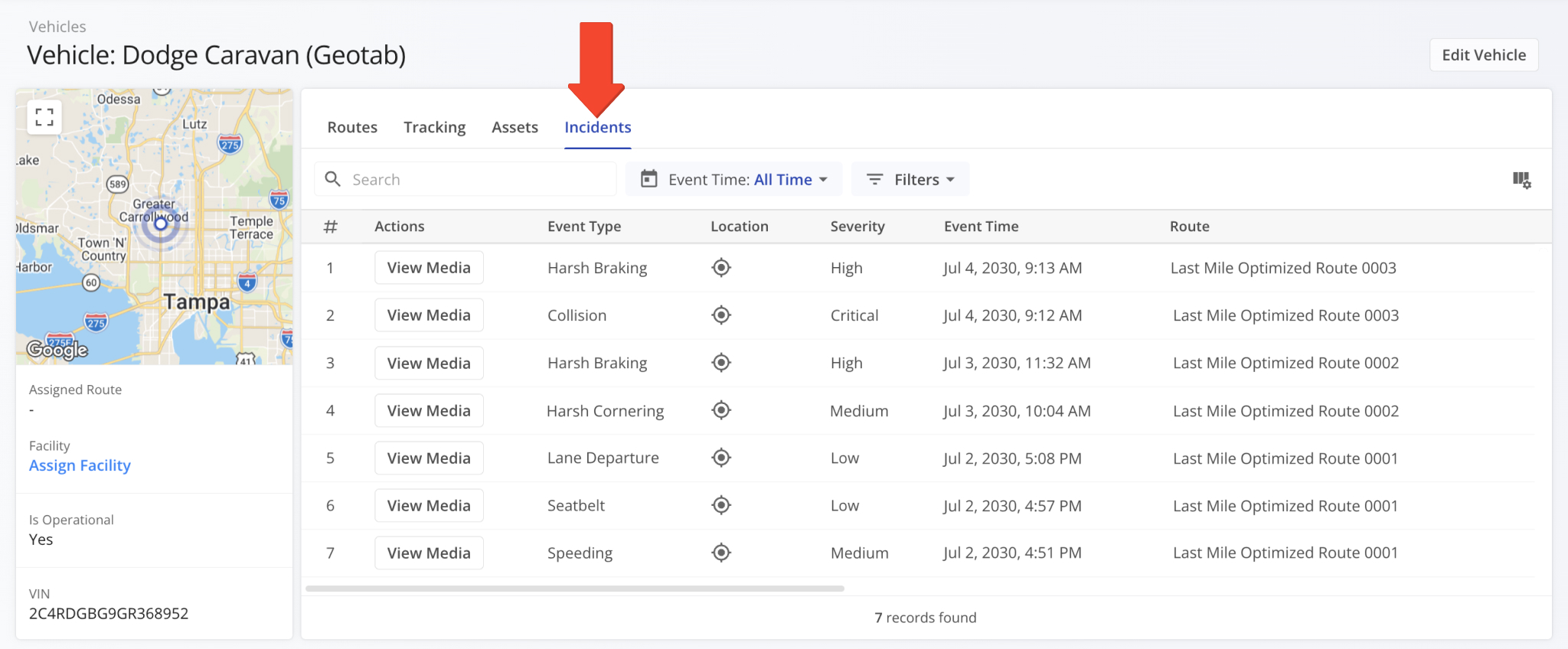Click the incidents Search input field
The image size is (1568, 649).
[x=465, y=179]
